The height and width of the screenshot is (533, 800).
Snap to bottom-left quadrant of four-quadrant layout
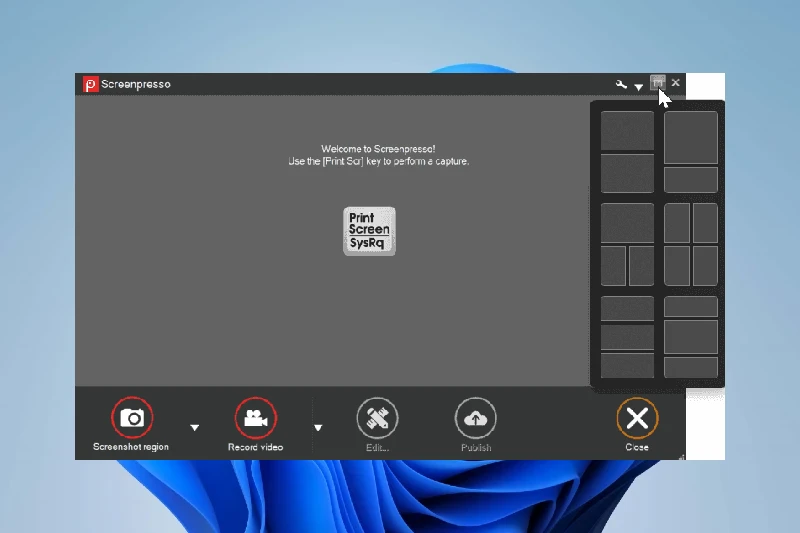[677, 266]
